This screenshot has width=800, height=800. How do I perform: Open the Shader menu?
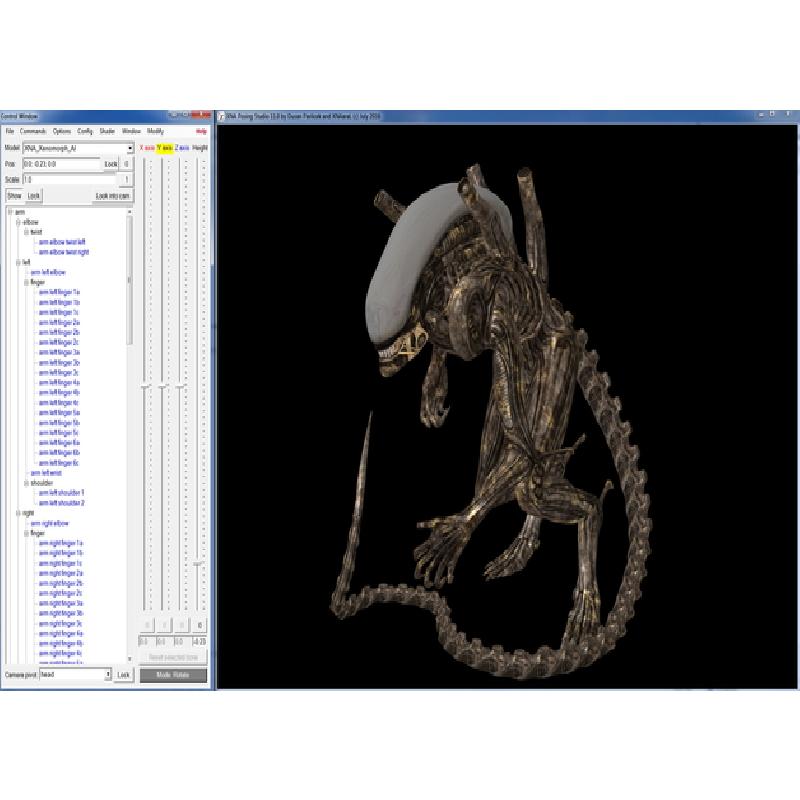pyautogui.click(x=107, y=131)
